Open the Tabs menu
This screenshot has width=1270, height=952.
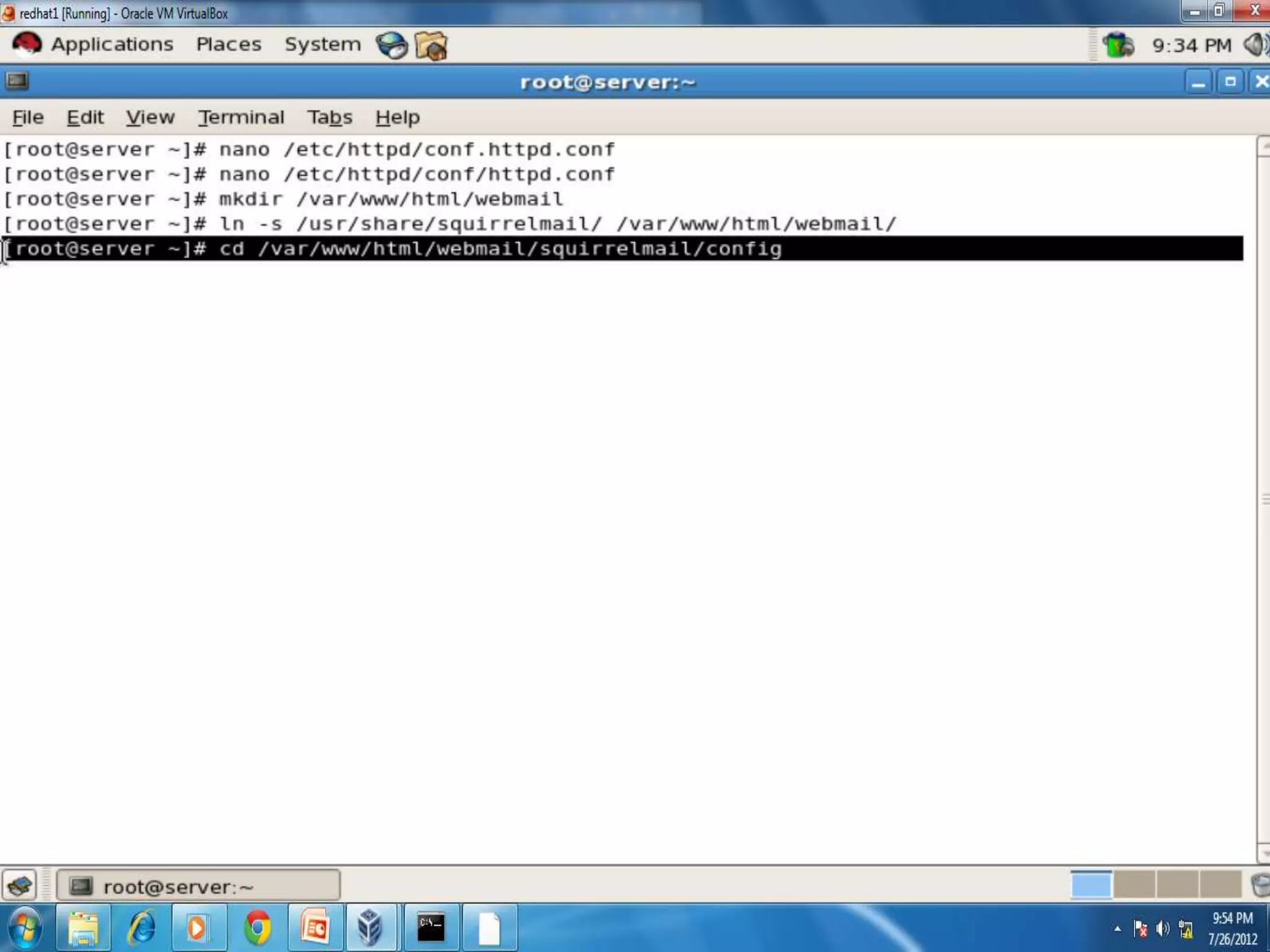[329, 117]
